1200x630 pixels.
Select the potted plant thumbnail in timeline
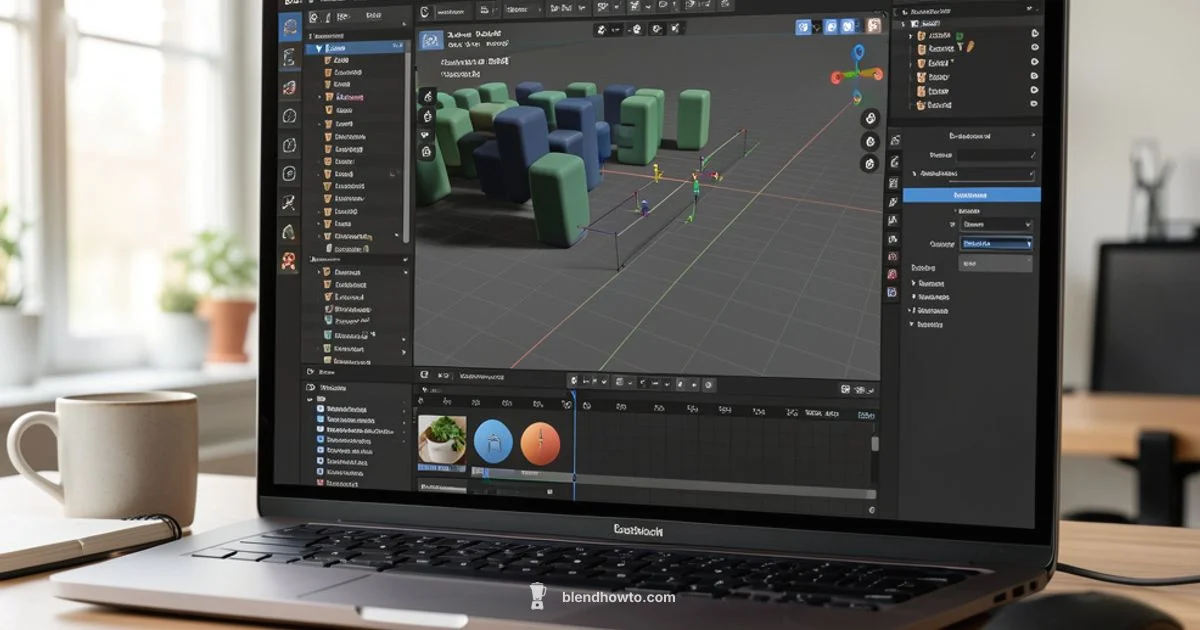441,440
